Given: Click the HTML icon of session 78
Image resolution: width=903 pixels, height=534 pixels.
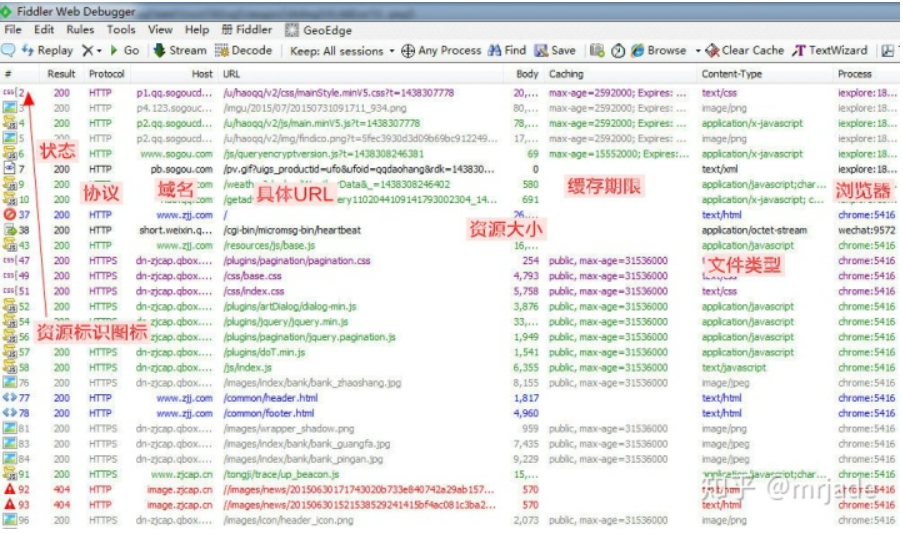Looking at the screenshot, I should [x=9, y=413].
